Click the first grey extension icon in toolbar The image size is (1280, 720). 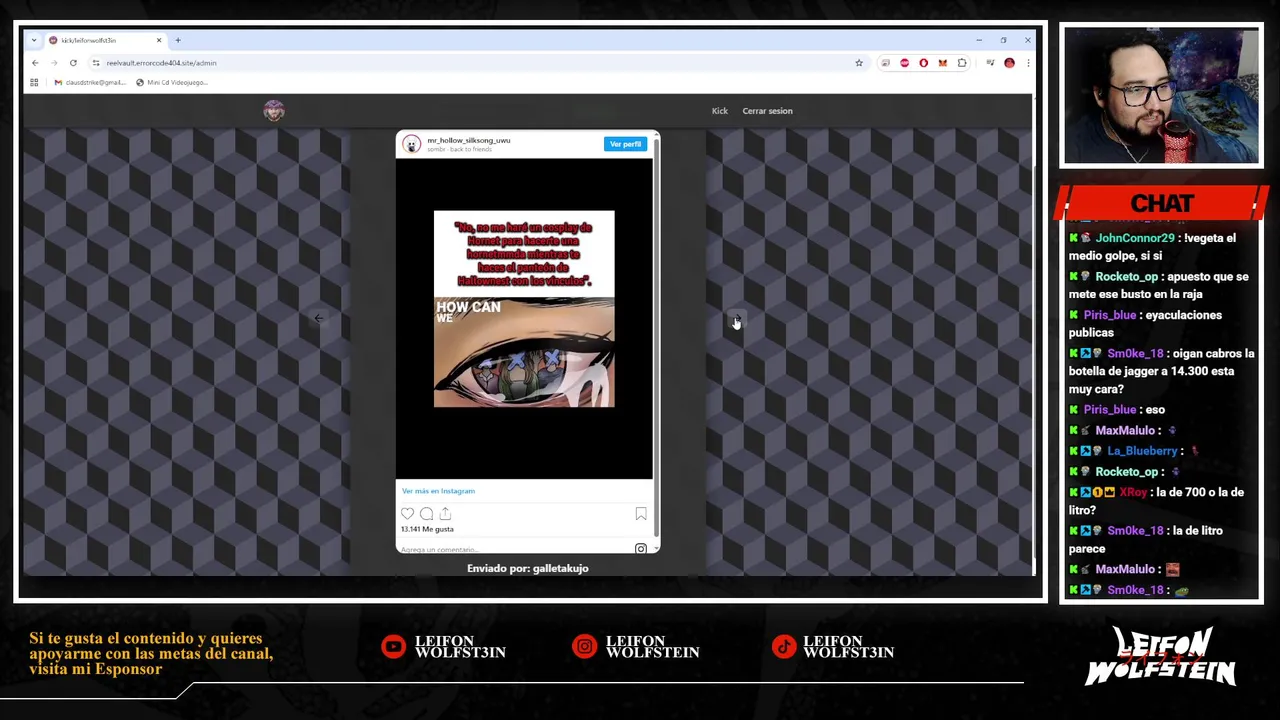[885, 63]
